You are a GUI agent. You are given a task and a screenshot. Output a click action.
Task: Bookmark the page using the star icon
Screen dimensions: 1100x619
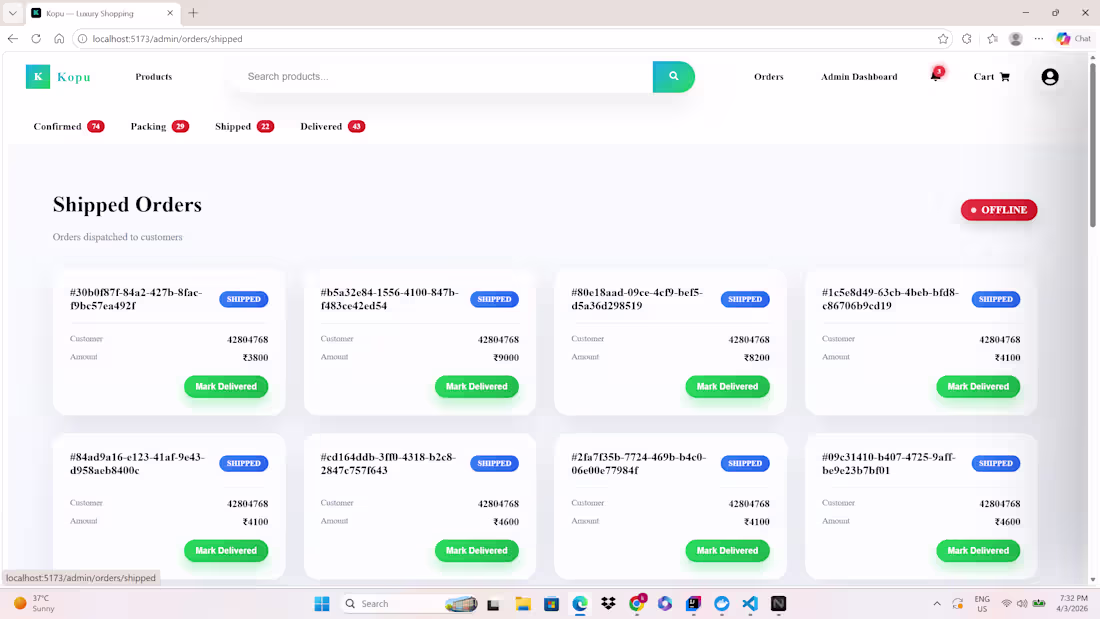click(x=943, y=38)
